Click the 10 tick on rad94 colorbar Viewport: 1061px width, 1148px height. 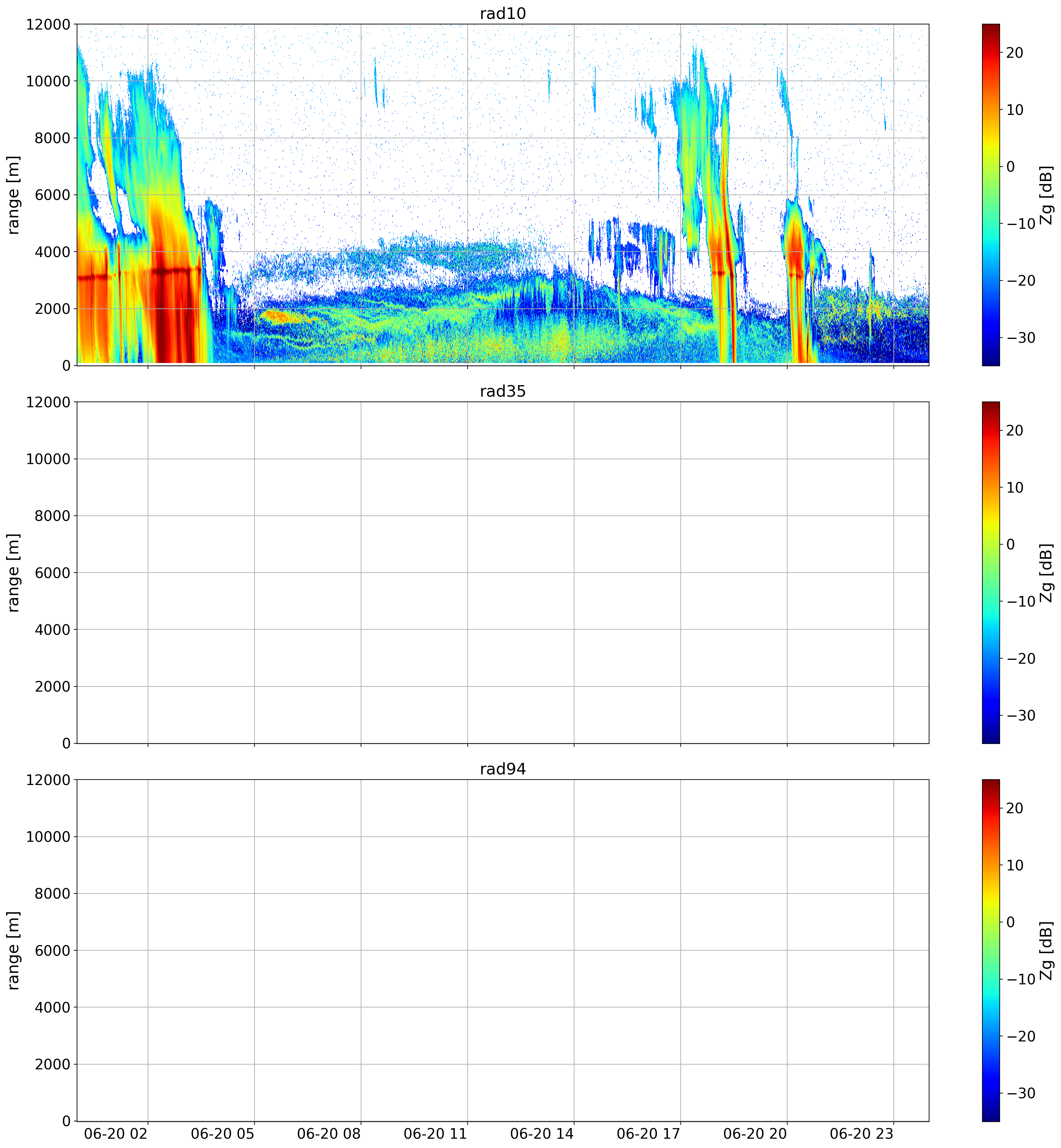(x=1015, y=865)
